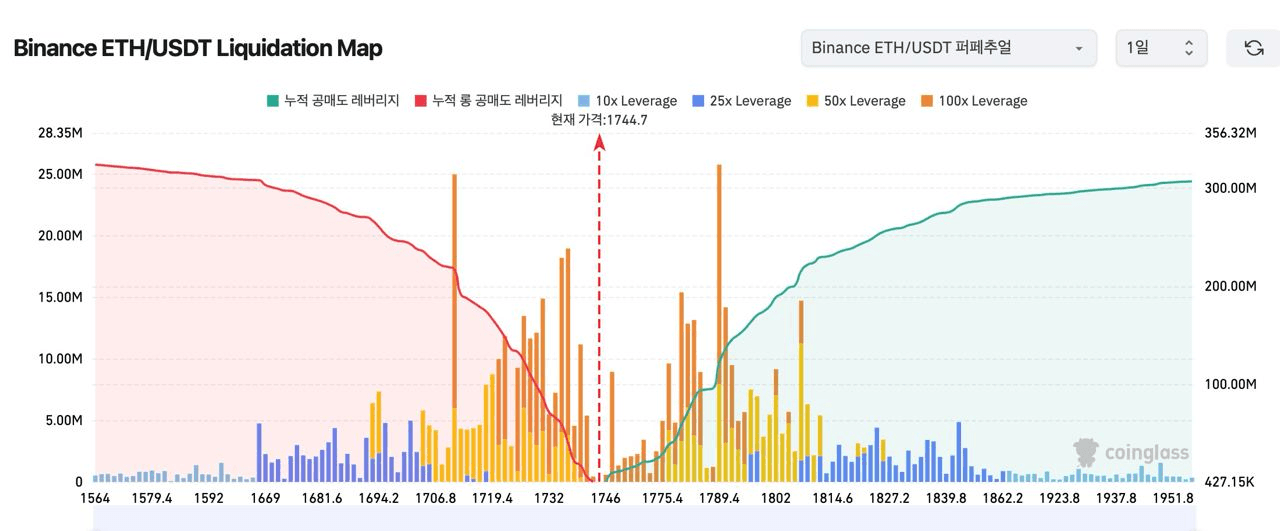Click the red current price arrow marker

(599, 143)
